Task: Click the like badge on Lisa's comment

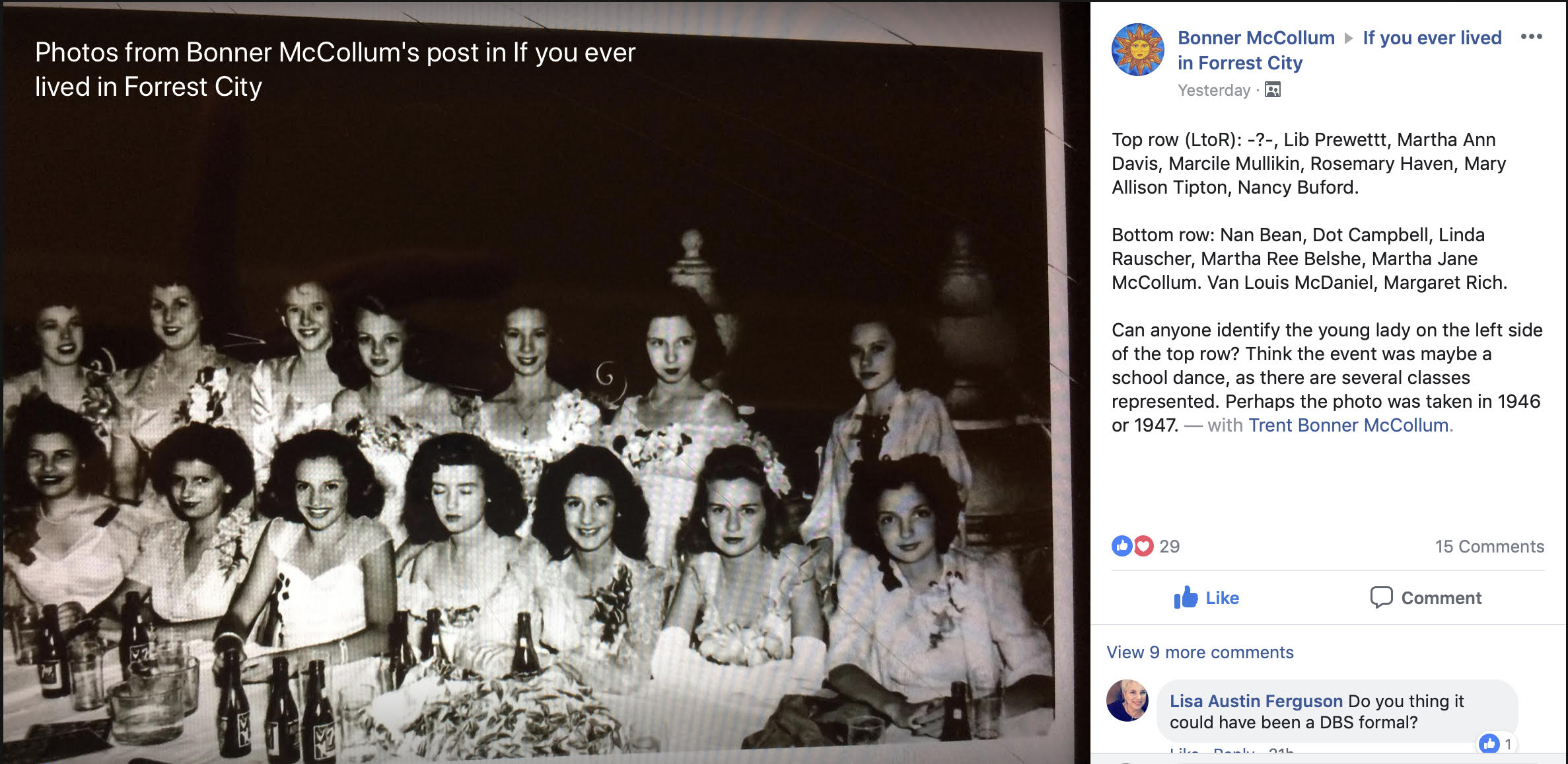Action: (x=1497, y=744)
